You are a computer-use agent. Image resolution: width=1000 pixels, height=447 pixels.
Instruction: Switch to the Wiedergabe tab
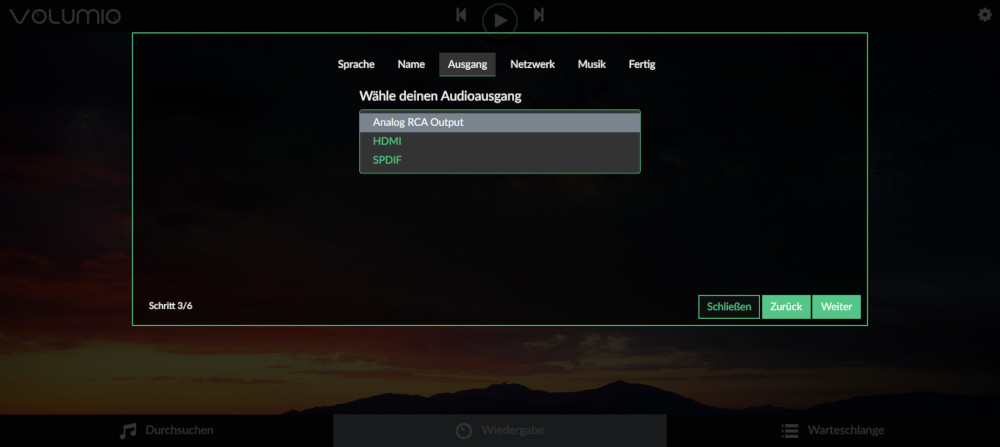pyautogui.click(x=500, y=430)
